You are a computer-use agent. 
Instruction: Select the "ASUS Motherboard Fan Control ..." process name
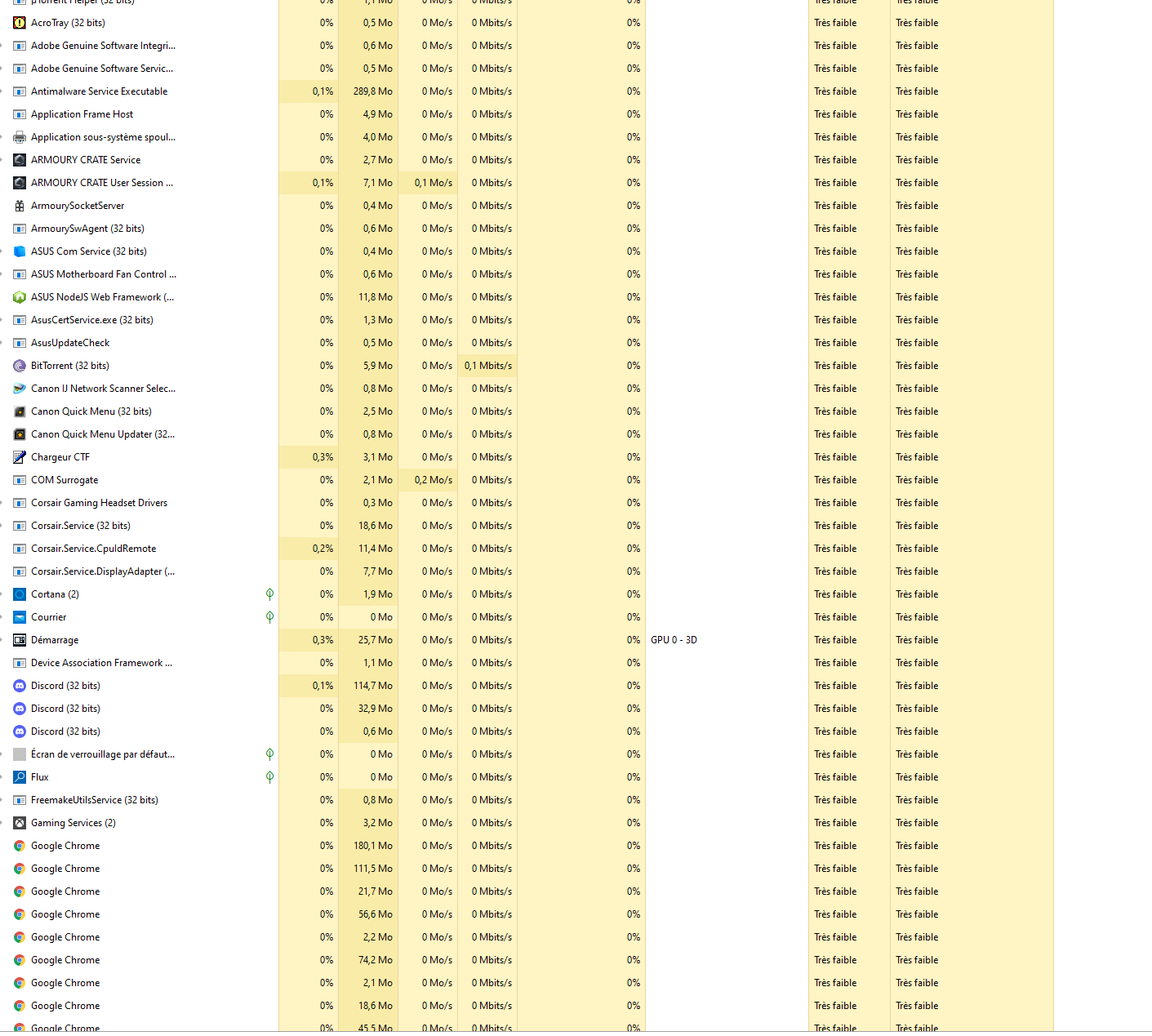104,274
